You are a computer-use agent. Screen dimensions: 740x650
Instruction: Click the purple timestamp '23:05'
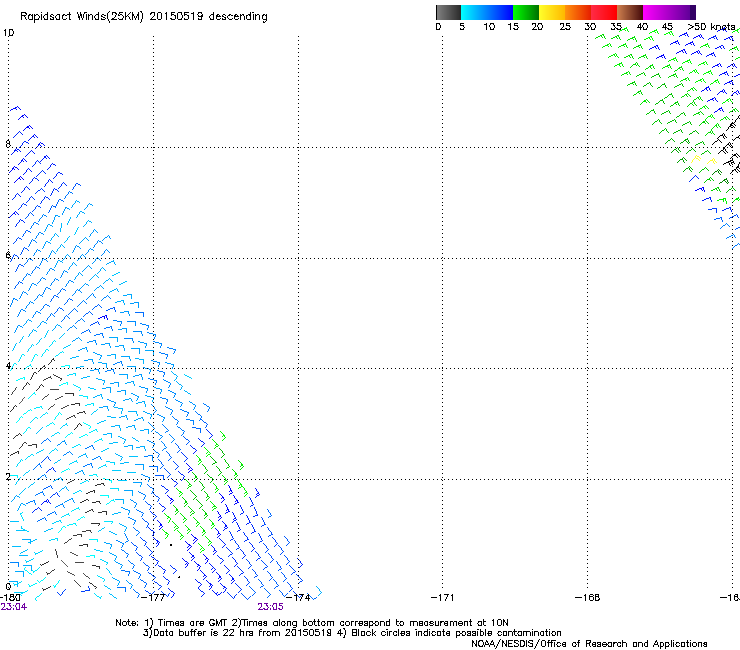270,607
